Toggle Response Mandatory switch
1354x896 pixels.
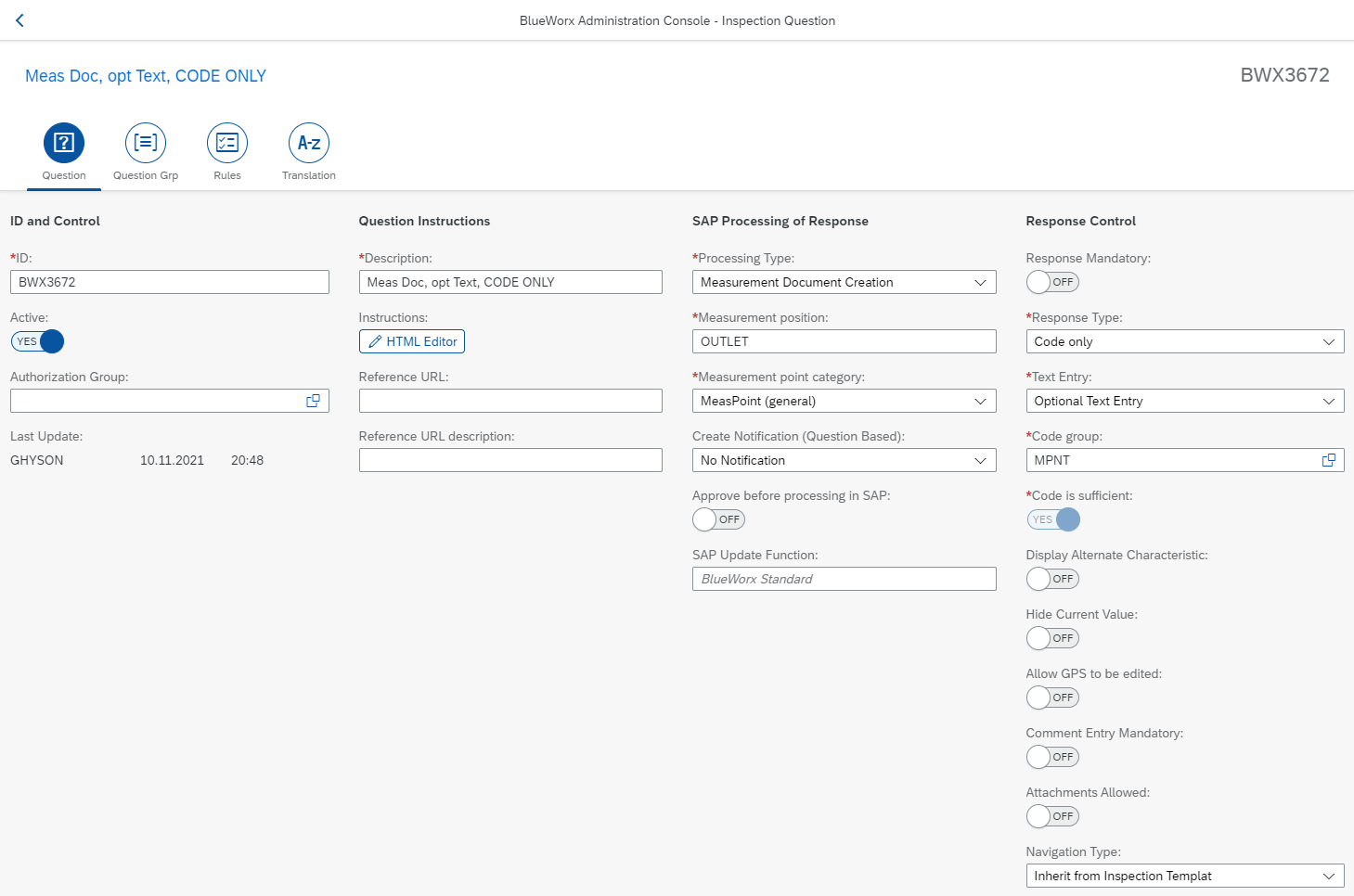tap(1052, 282)
